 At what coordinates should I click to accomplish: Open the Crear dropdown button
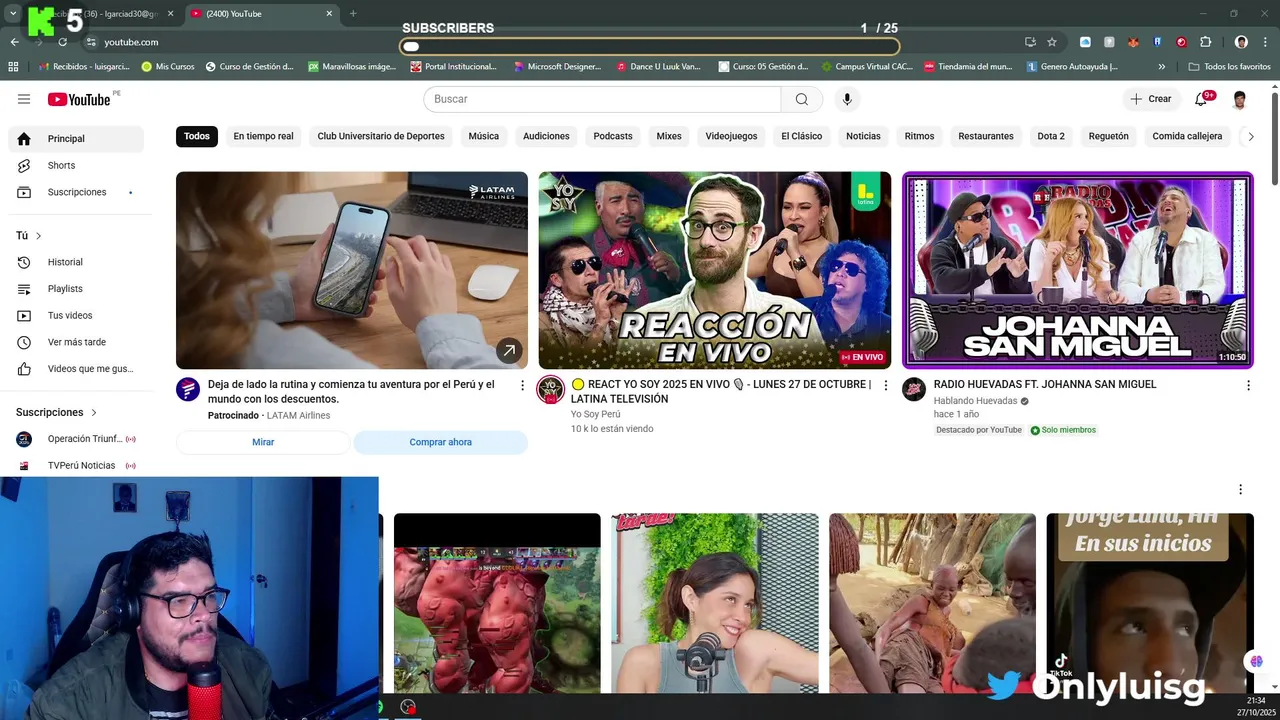coord(1151,99)
